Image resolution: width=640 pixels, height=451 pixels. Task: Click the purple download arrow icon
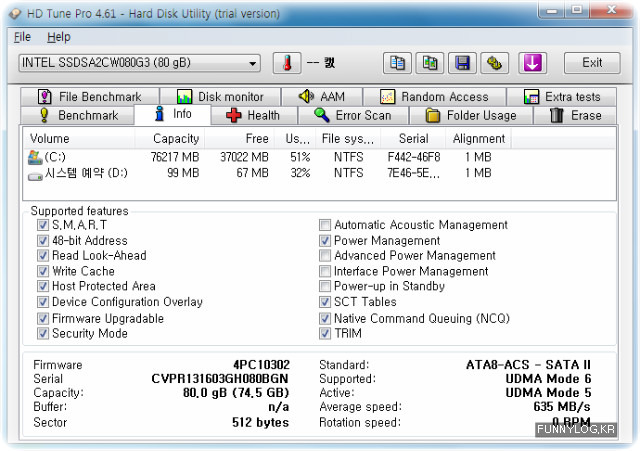(532, 63)
